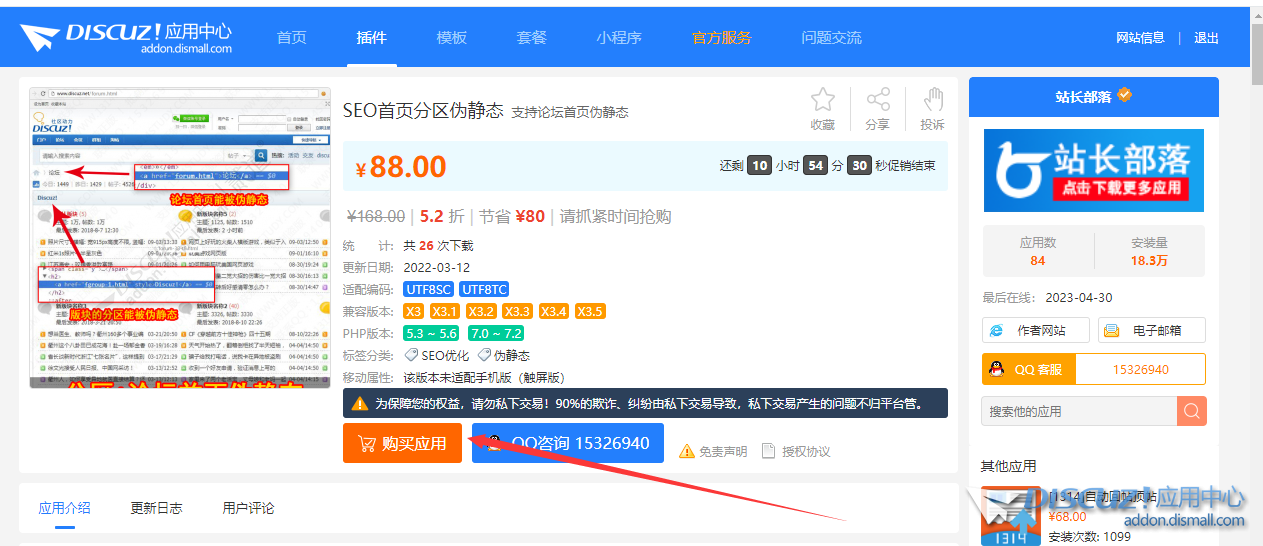The height and width of the screenshot is (546, 1263).
Task: Click the X3.3 compatibility badge
Action: tap(517, 311)
